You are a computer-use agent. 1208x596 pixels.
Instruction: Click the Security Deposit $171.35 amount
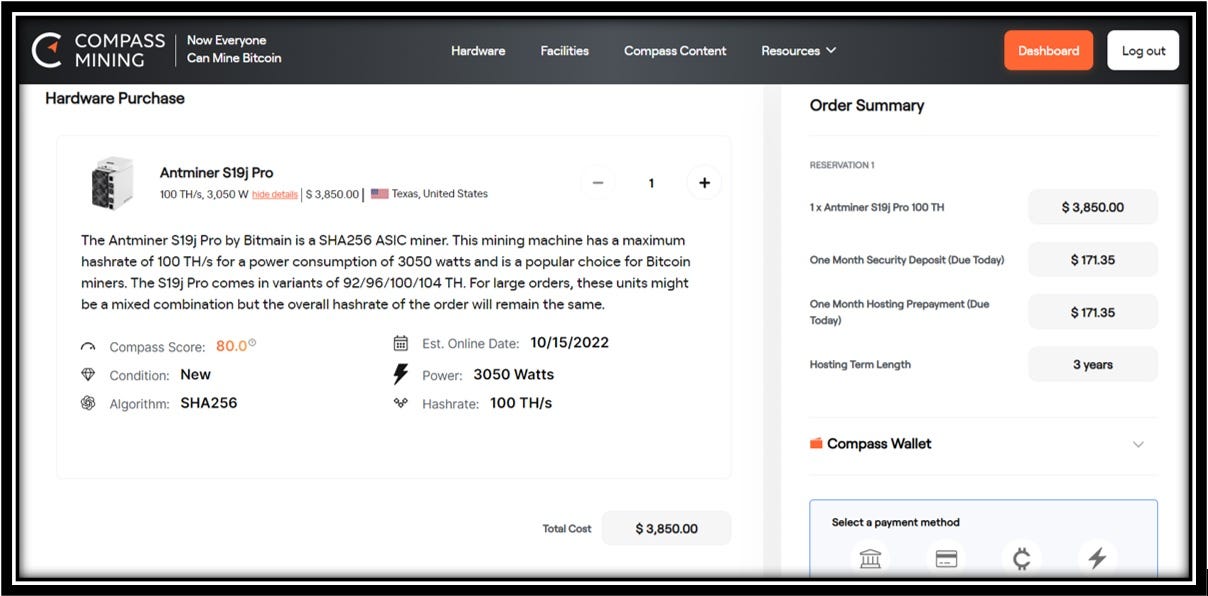tap(1093, 259)
